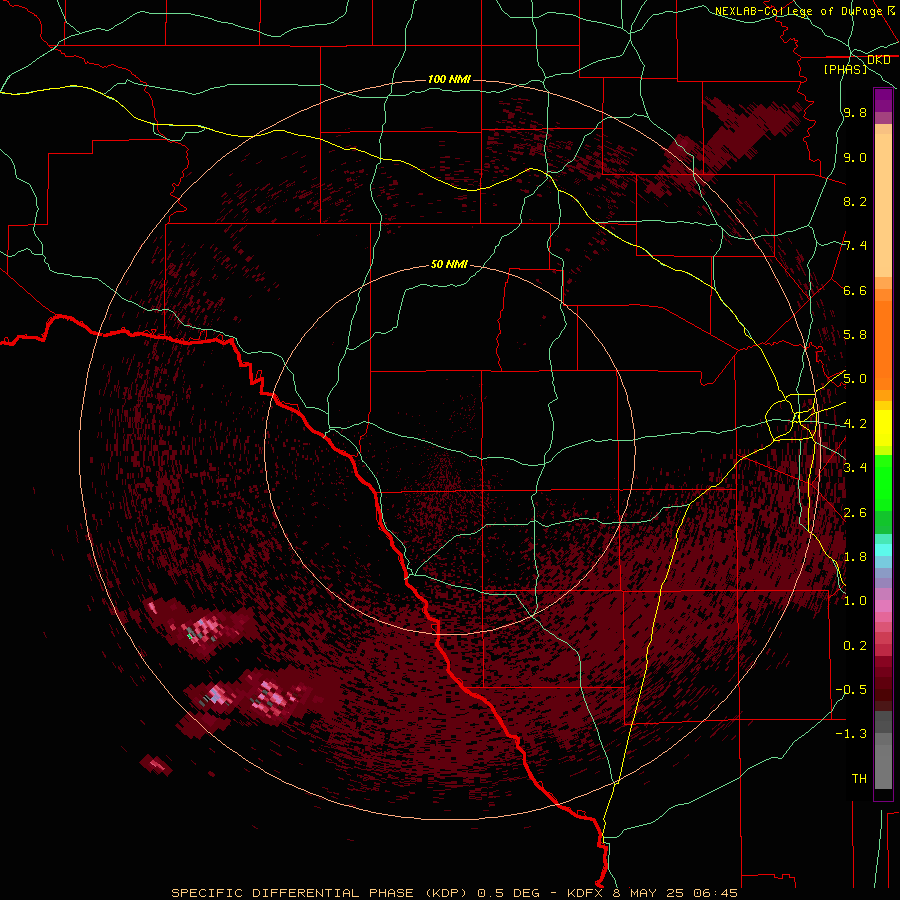Click the '4.2' value on the legend
This screenshot has width=900, height=900.
pyautogui.click(x=855, y=424)
